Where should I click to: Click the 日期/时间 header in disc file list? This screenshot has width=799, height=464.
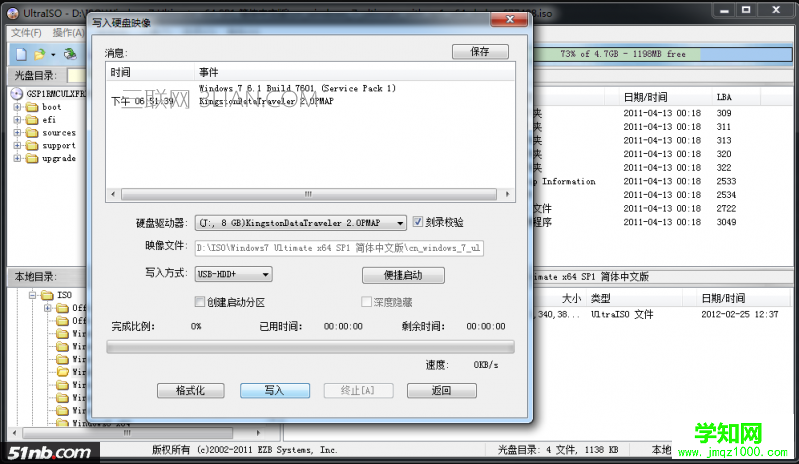(645, 97)
